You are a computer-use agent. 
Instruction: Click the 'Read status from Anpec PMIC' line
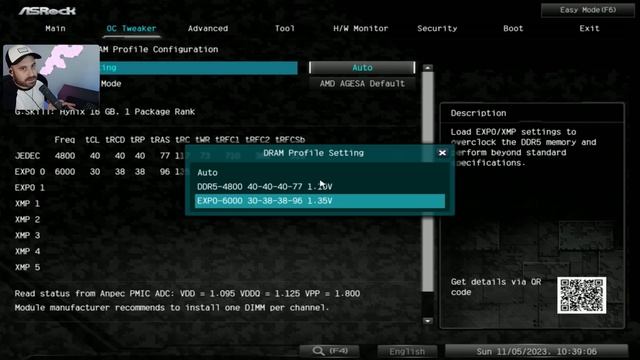[187, 293]
